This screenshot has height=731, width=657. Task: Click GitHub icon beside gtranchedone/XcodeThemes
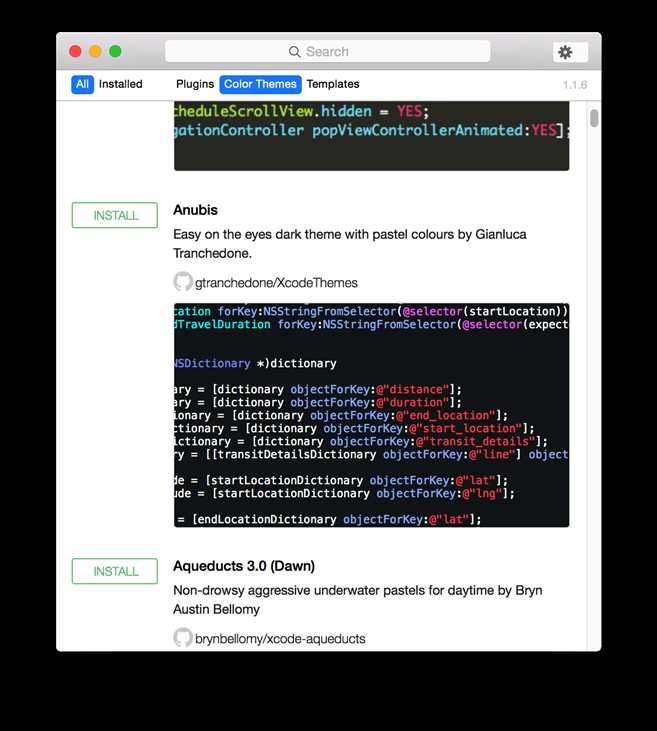(183, 282)
